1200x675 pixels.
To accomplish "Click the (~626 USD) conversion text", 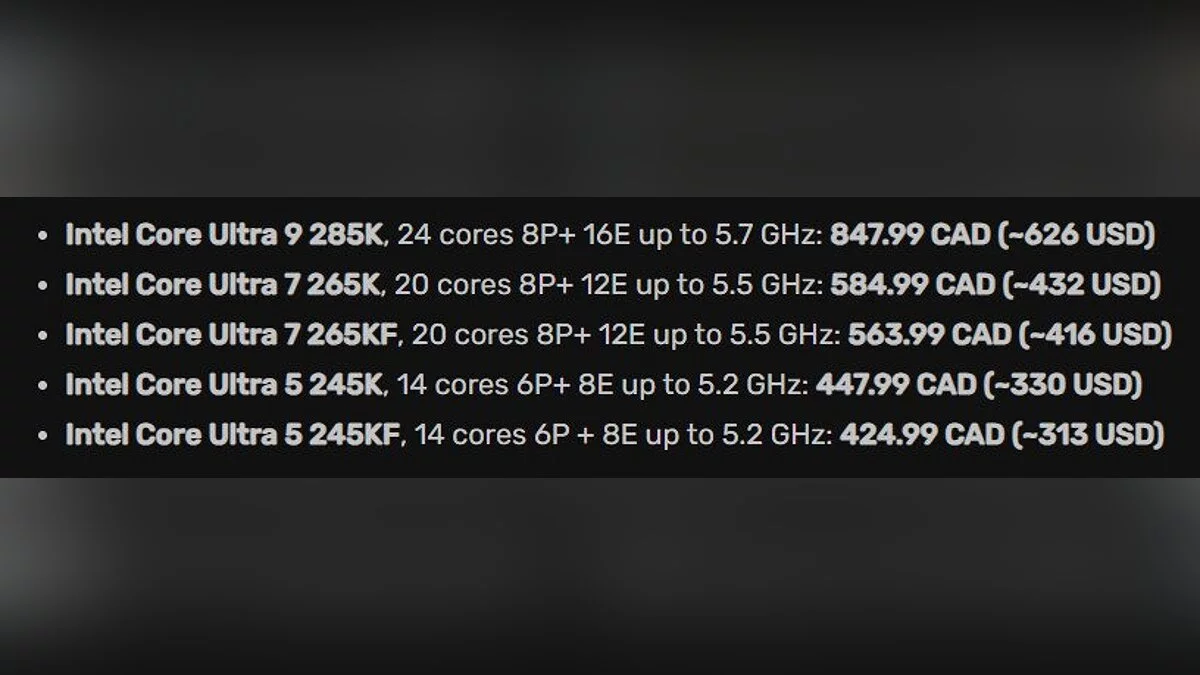I will tap(1076, 235).
